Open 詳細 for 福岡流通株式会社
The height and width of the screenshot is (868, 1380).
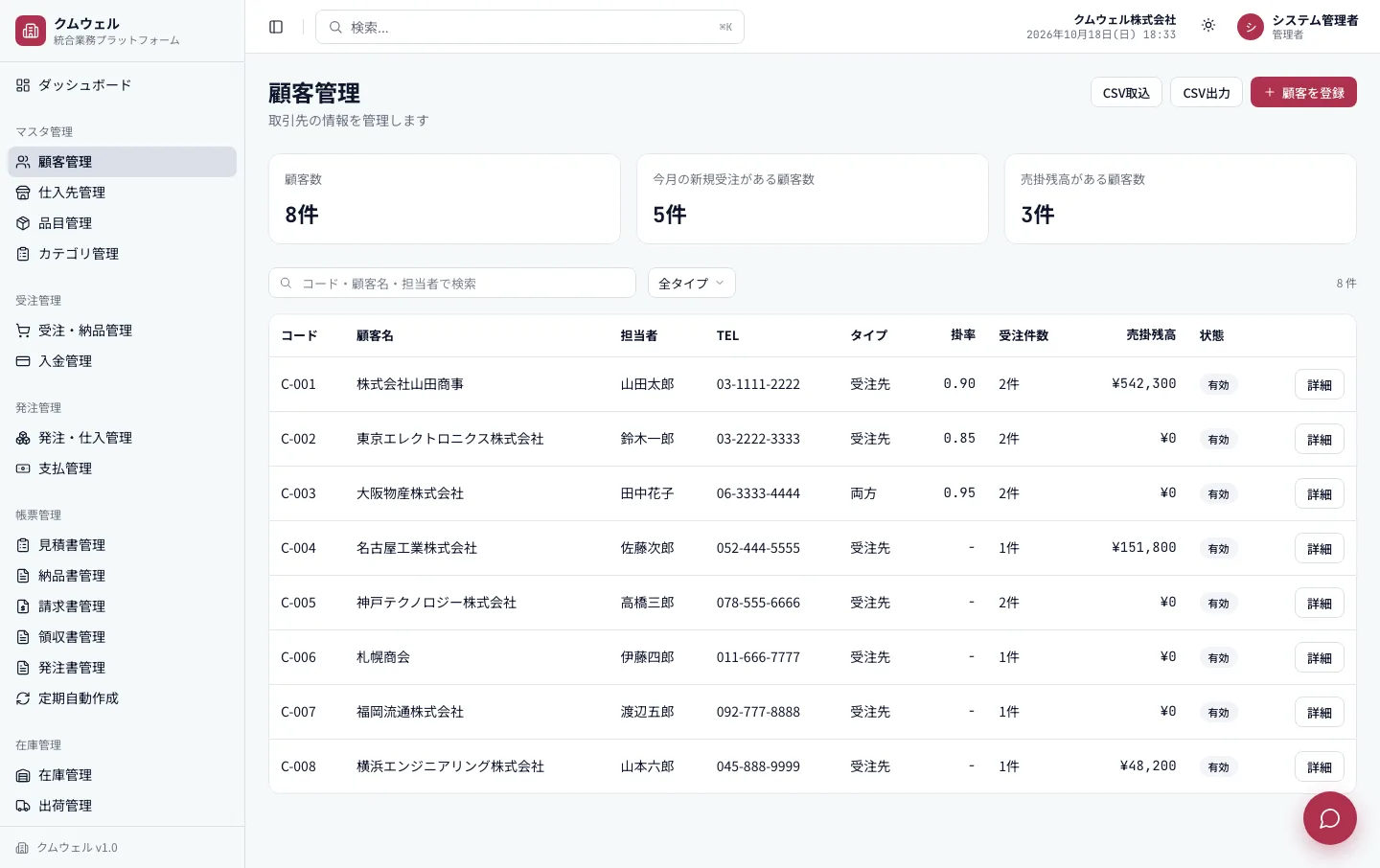point(1320,712)
